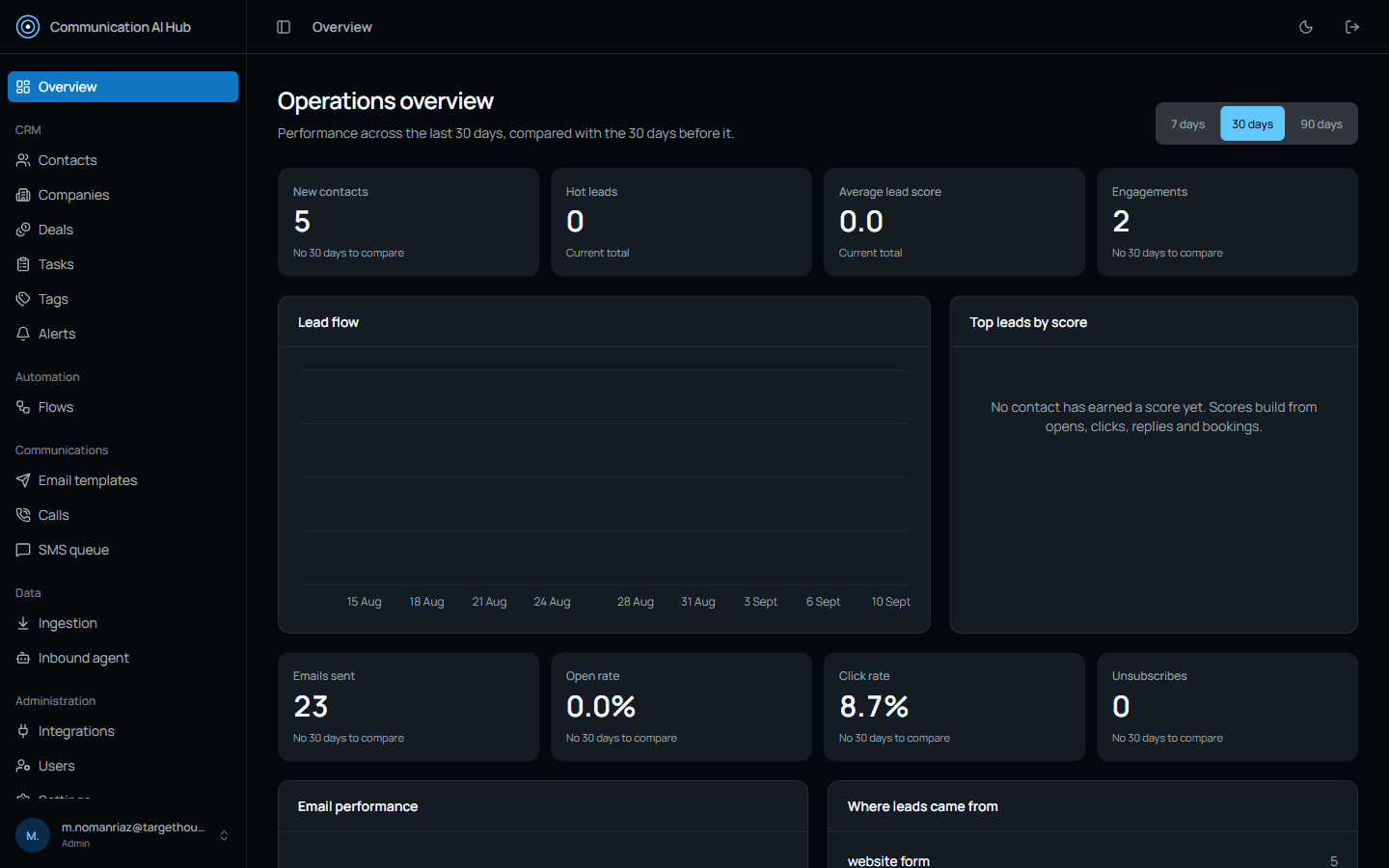Click the Communication AI Hub logo icon
Viewport: 1389px width, 868px height.
28,27
